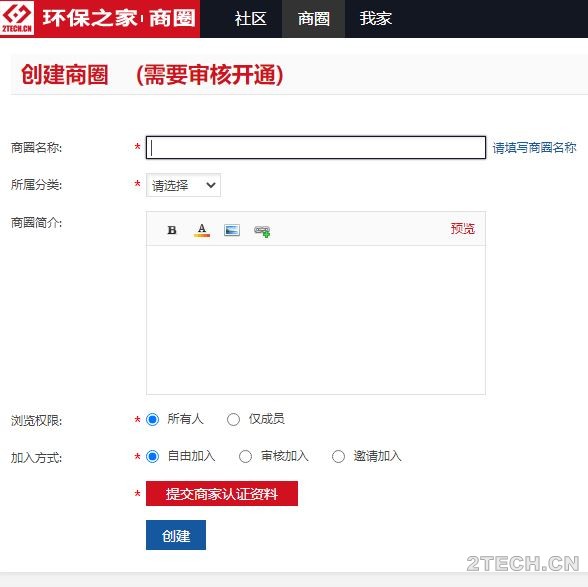Click the 加入方式: label
This screenshot has width=588, height=587.
(36, 458)
